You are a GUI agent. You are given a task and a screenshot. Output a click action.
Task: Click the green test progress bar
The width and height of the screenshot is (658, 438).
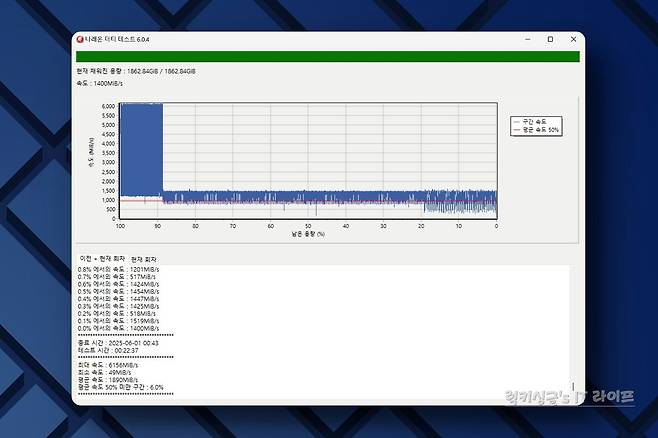point(328,57)
